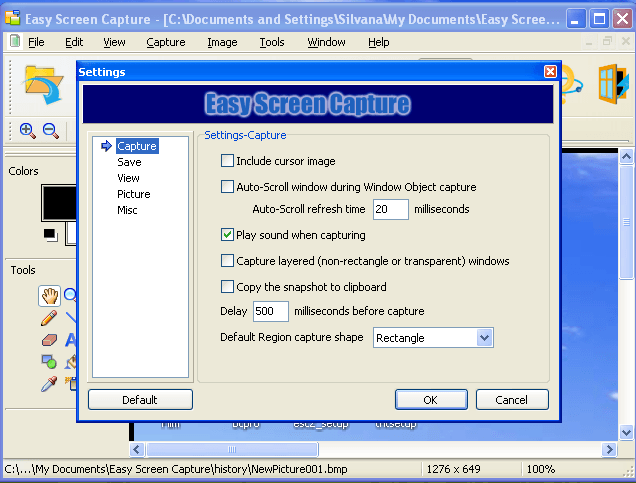The image size is (636, 483).
Task: Open the File menu
Action: [36, 42]
